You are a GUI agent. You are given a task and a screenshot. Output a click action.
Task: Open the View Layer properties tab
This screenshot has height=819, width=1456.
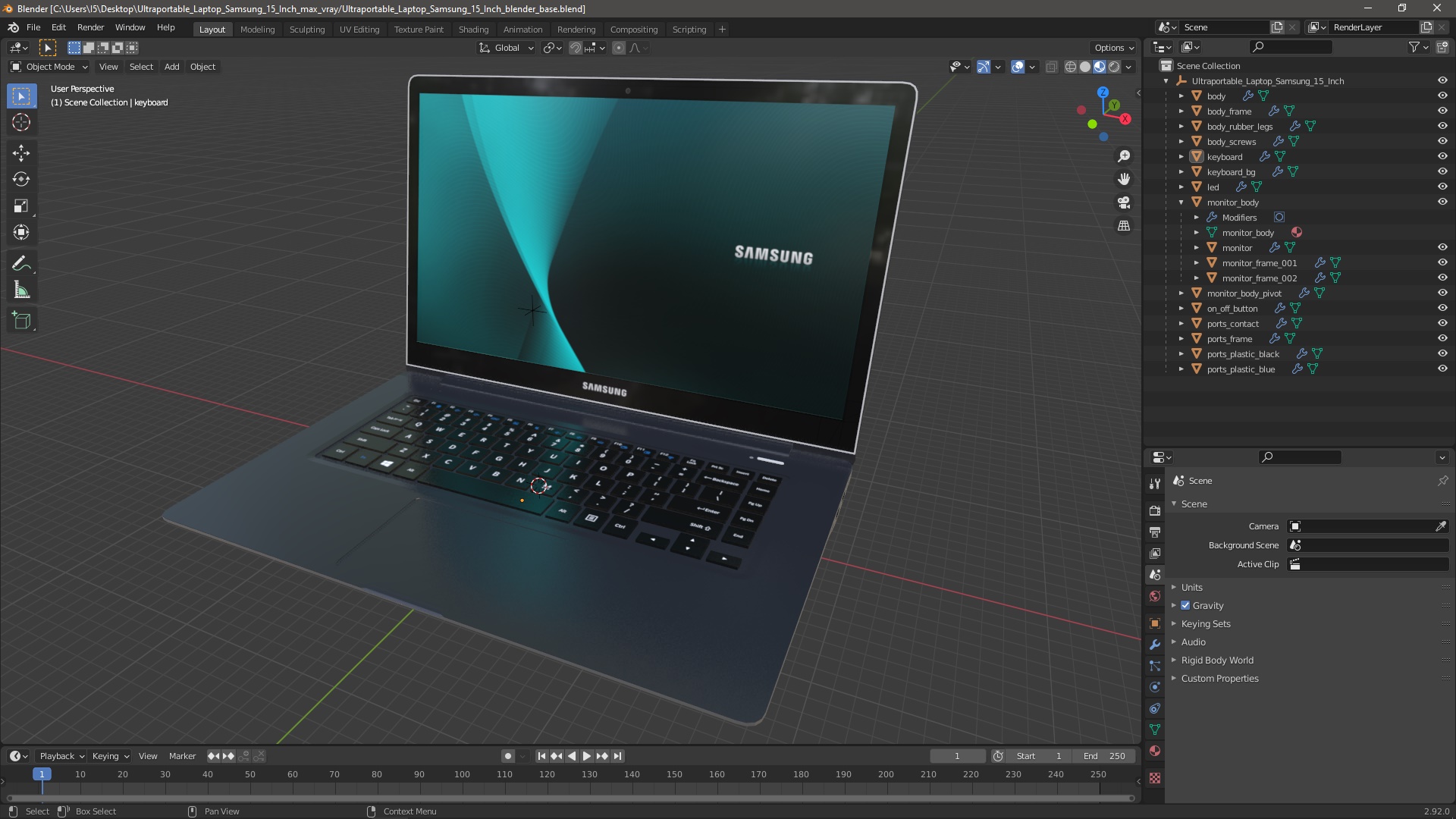click(1155, 554)
